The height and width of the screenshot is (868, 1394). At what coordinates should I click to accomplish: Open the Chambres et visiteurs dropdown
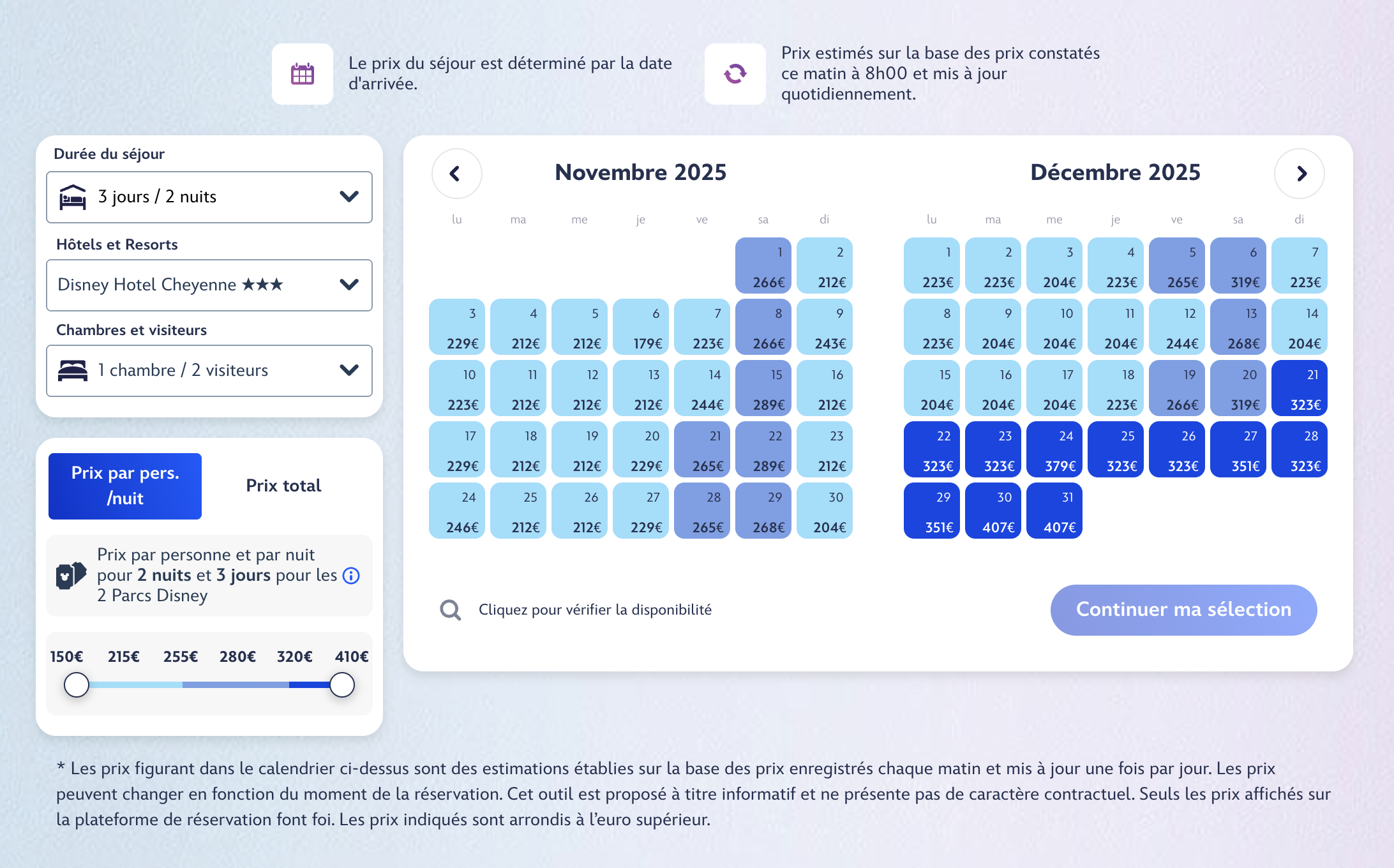coord(209,371)
